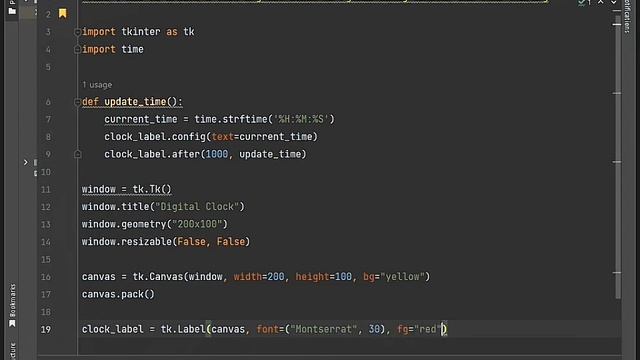This screenshot has width=640, height=360.
Task: Click 'import time' module name on line 4
Action: [x=132, y=49]
